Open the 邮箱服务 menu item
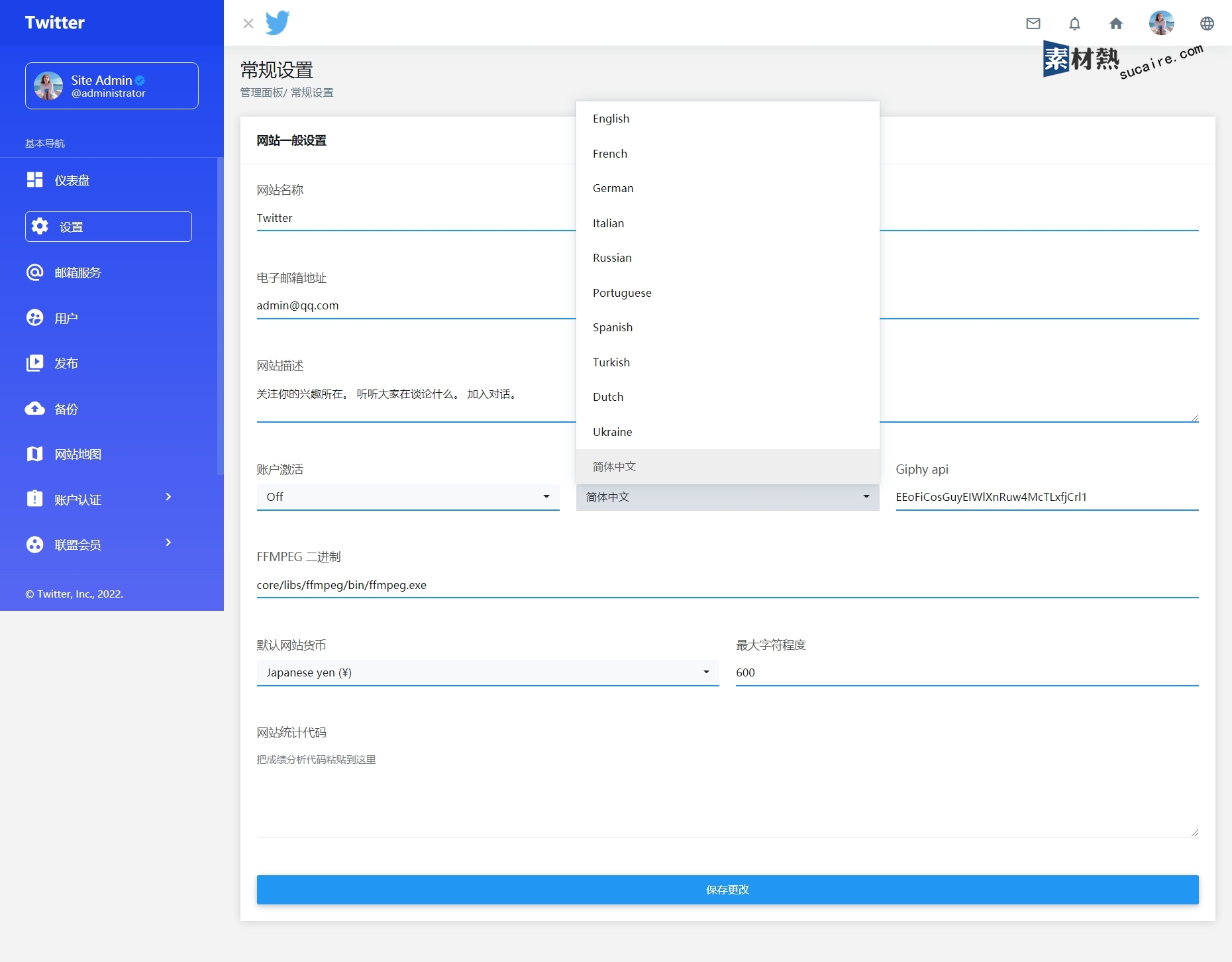Image resolution: width=1232 pixels, height=962 pixels. pos(109,272)
